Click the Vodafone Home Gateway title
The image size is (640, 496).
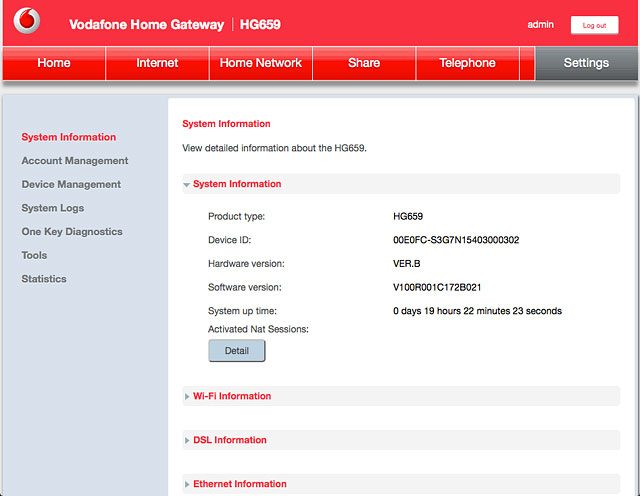tap(147, 24)
